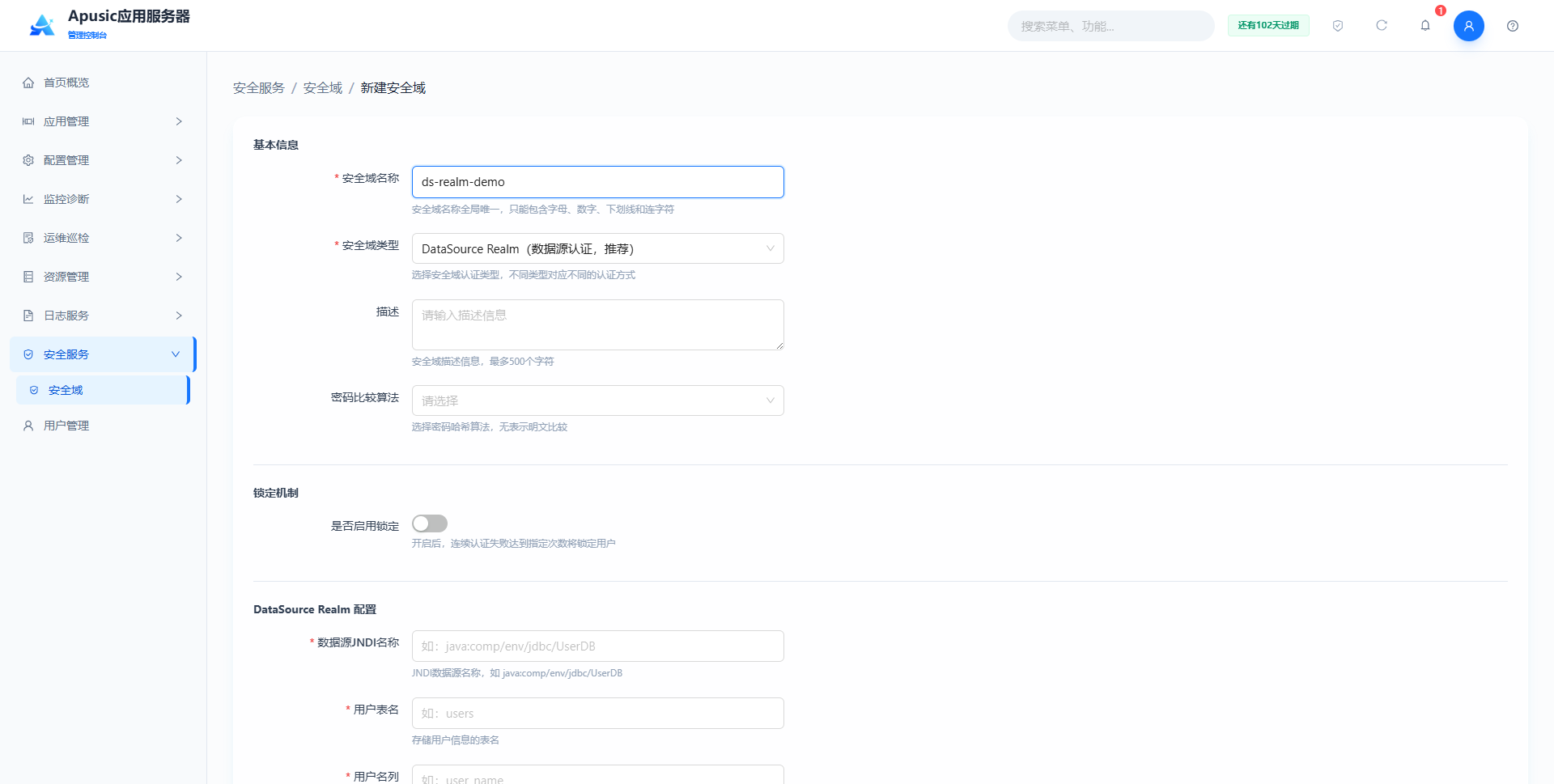
Task: Expand the 监控诊断 menu chevron
Action: 179,199
